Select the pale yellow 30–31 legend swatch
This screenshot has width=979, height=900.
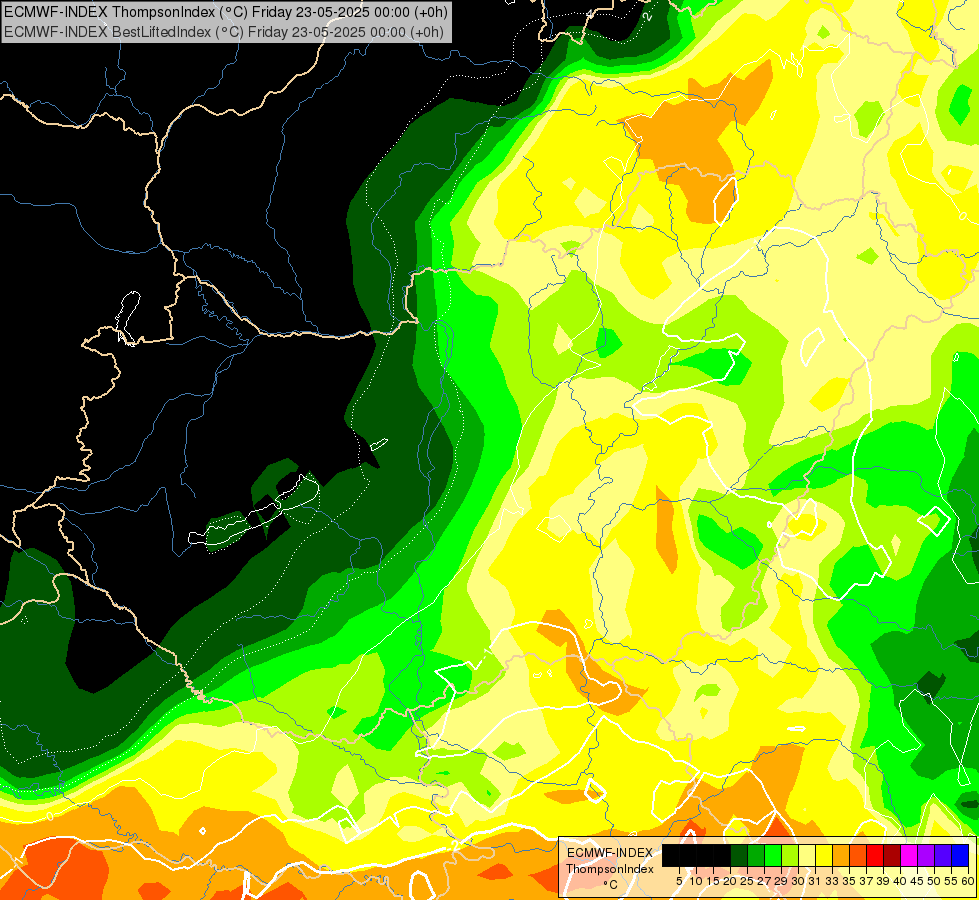click(x=807, y=855)
